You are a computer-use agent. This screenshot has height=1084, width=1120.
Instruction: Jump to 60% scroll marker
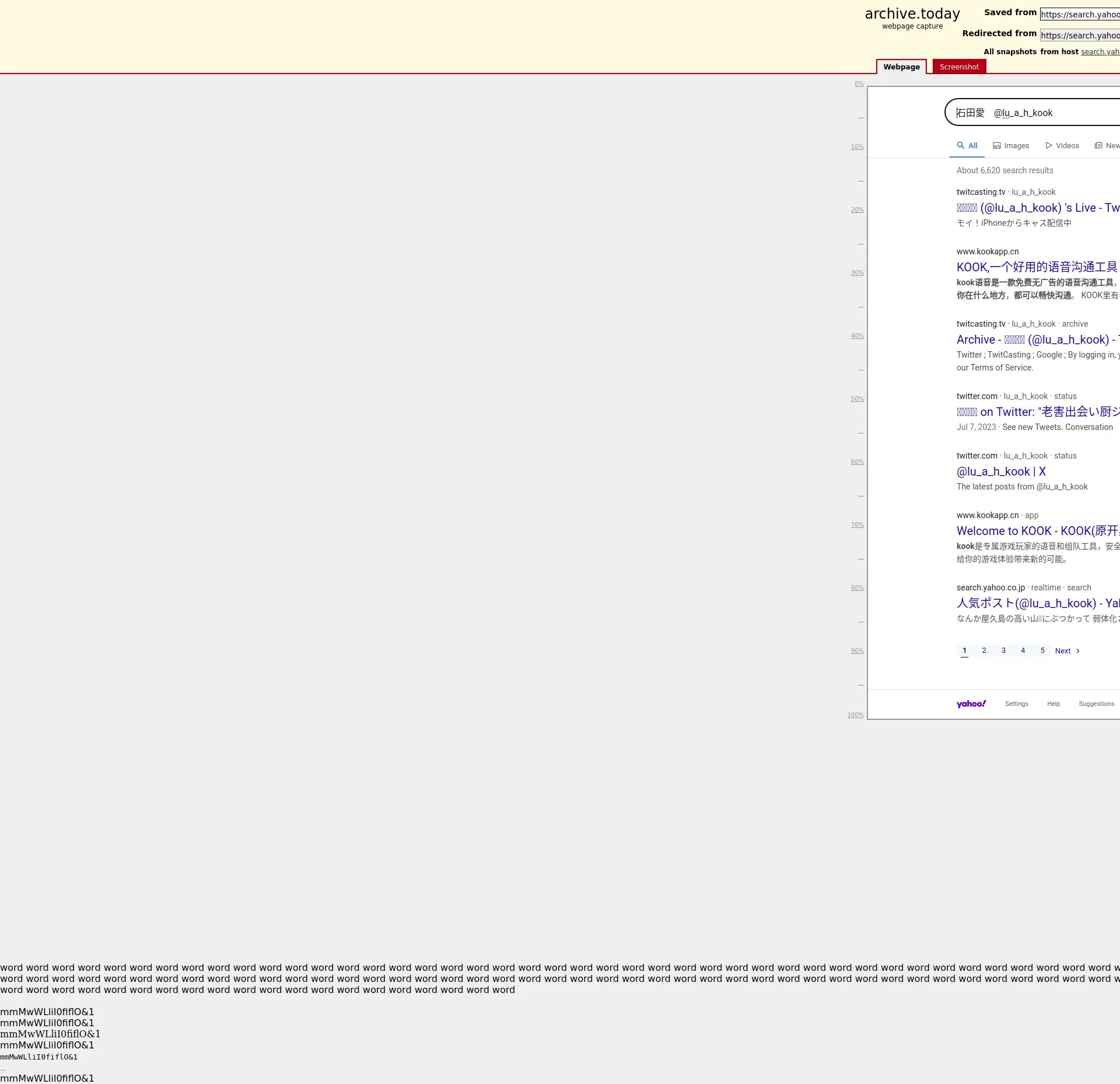point(857,462)
